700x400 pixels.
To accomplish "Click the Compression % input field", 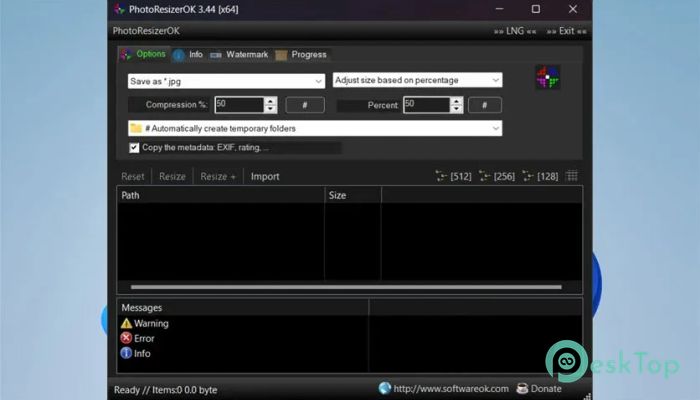I will [239, 105].
